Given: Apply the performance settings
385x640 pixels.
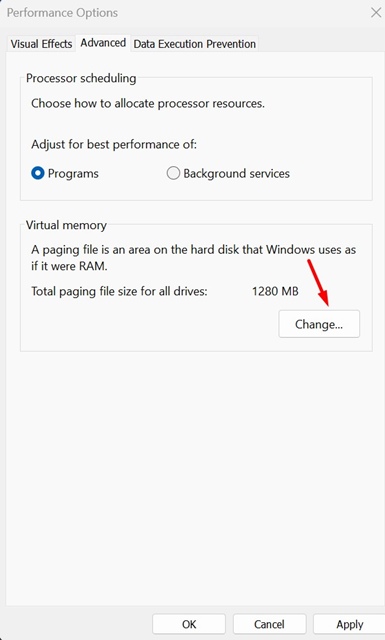Looking at the screenshot, I should coord(349,624).
